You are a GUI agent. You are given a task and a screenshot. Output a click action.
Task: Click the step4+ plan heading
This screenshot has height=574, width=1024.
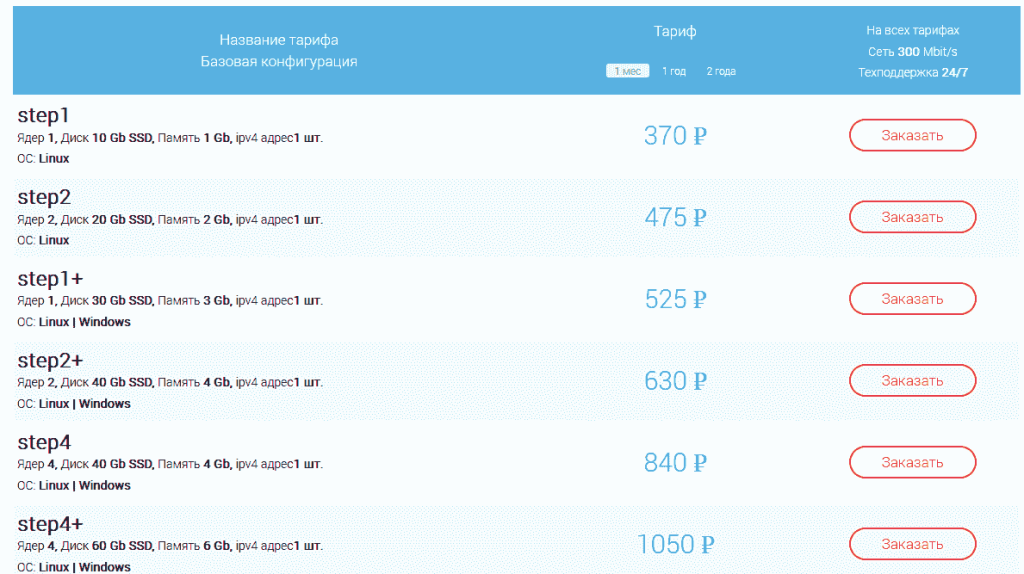click(50, 525)
